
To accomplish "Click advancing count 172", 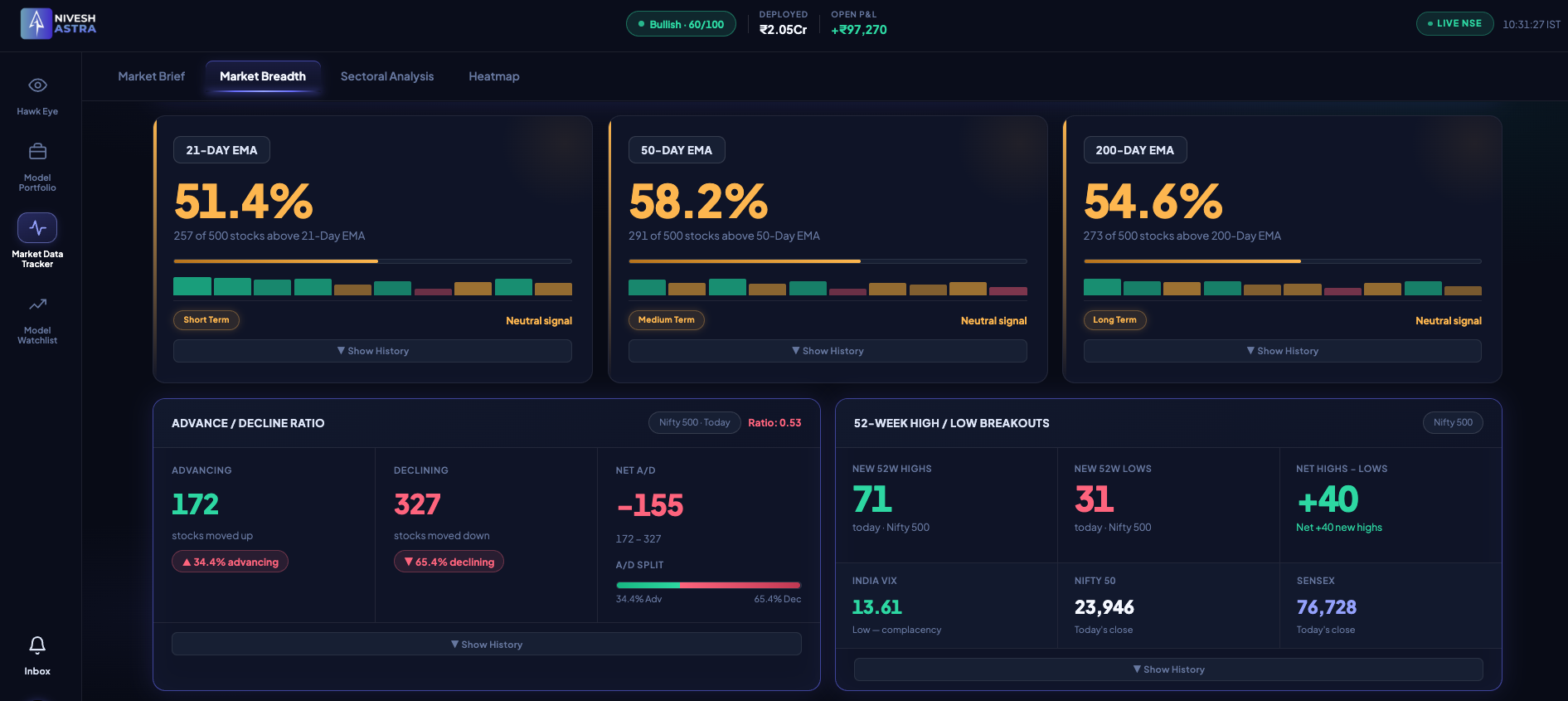I will 196,504.
